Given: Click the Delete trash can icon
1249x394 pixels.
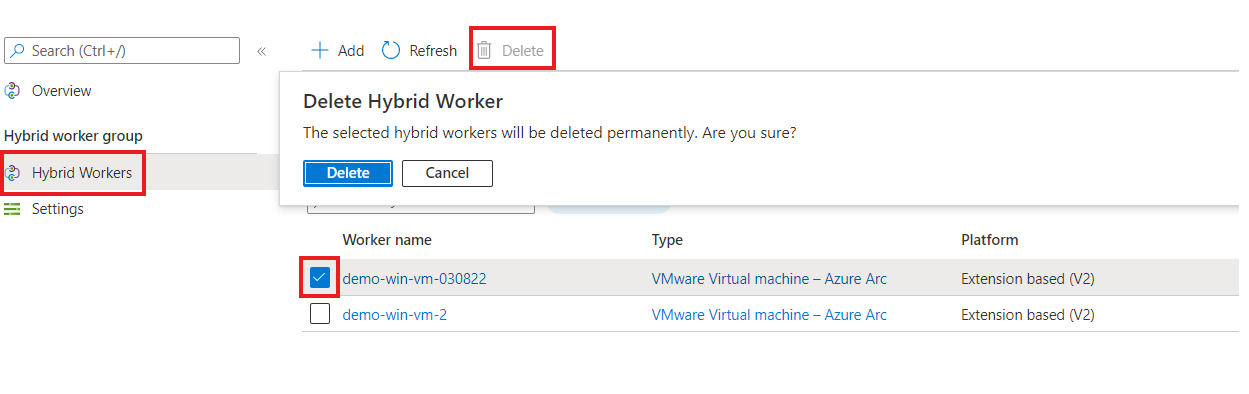Looking at the screenshot, I should point(484,50).
